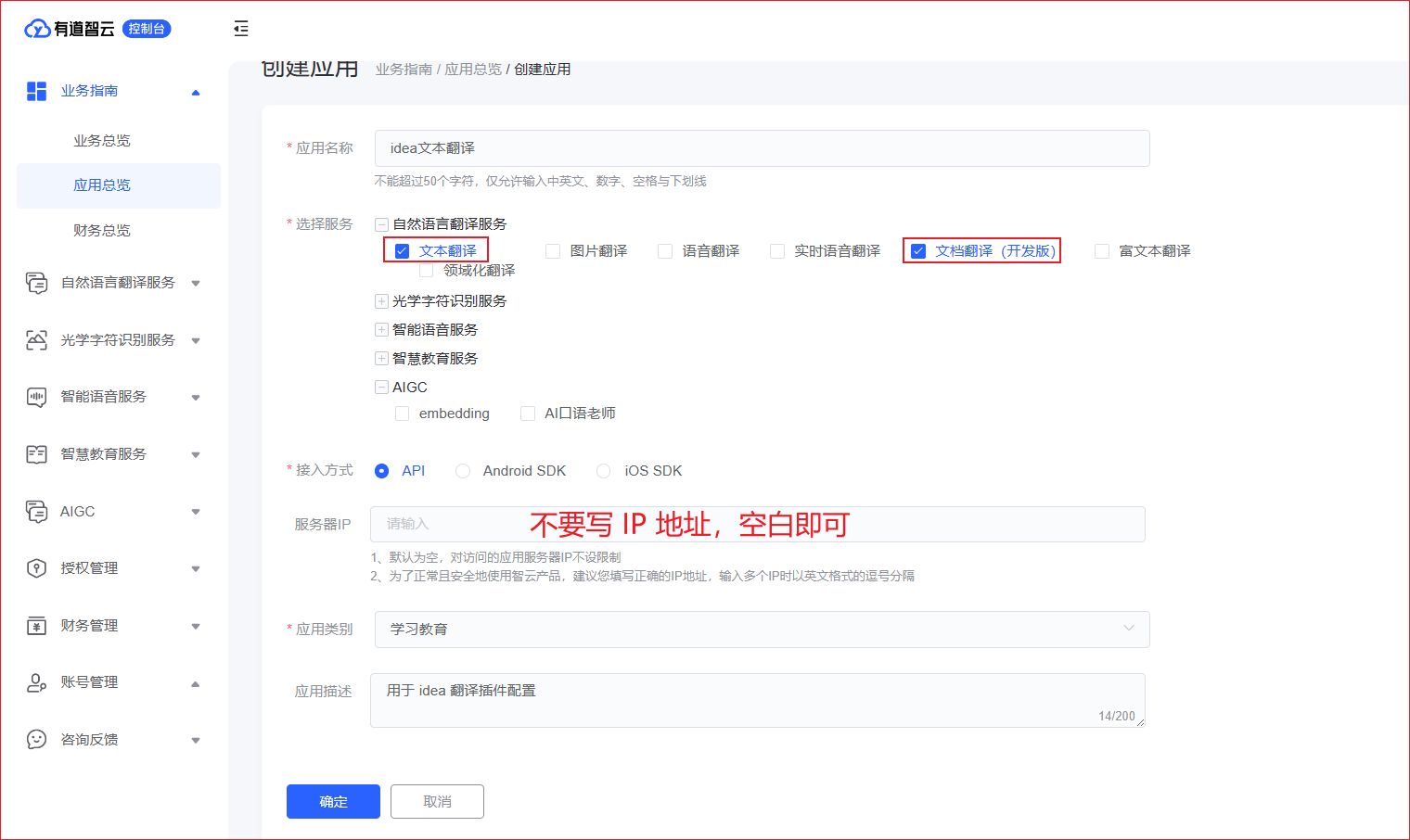The height and width of the screenshot is (840, 1410).
Task: Select the iOS SDK radio button
Action: click(x=604, y=471)
